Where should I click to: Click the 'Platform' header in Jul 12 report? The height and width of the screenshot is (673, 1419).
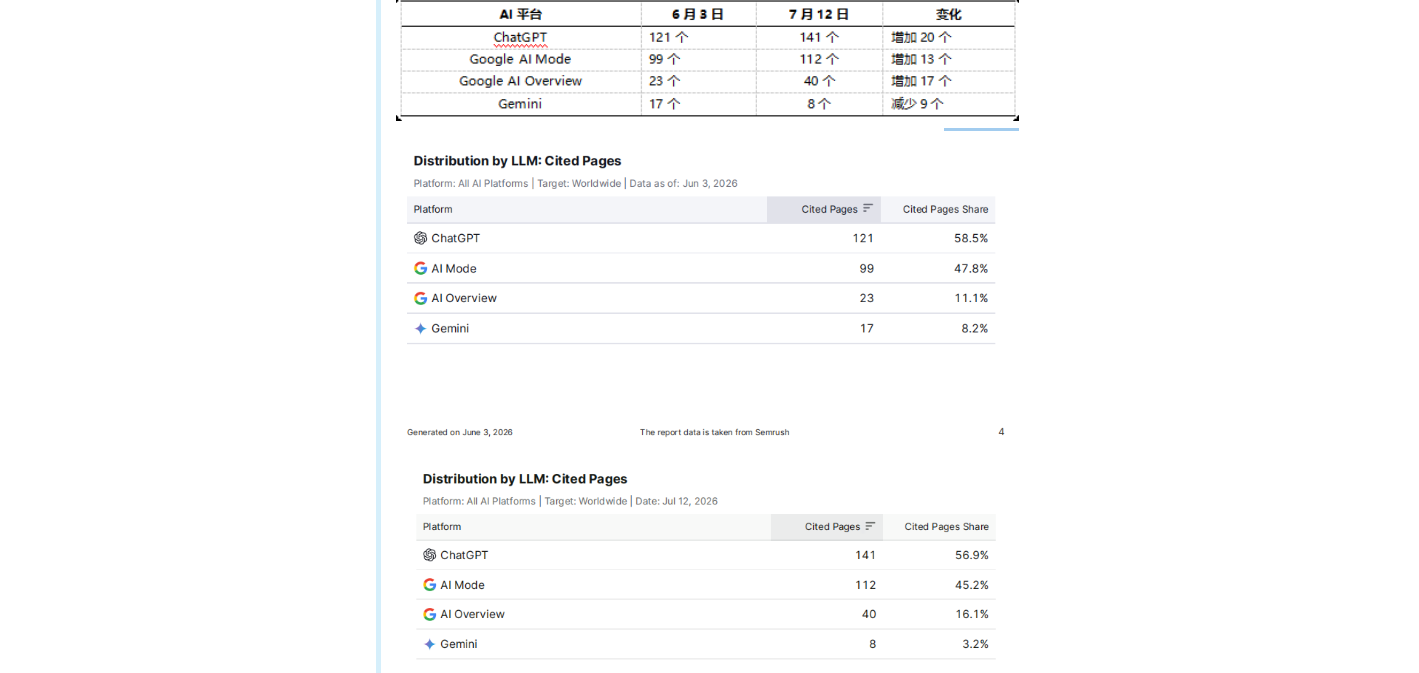(x=442, y=526)
